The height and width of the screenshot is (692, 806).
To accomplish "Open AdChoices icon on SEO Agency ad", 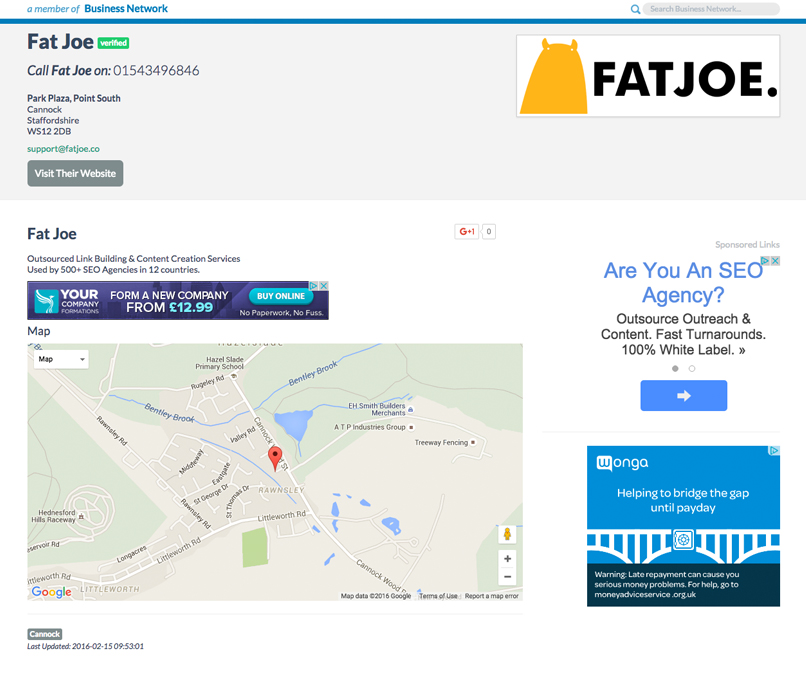I will (765, 261).
